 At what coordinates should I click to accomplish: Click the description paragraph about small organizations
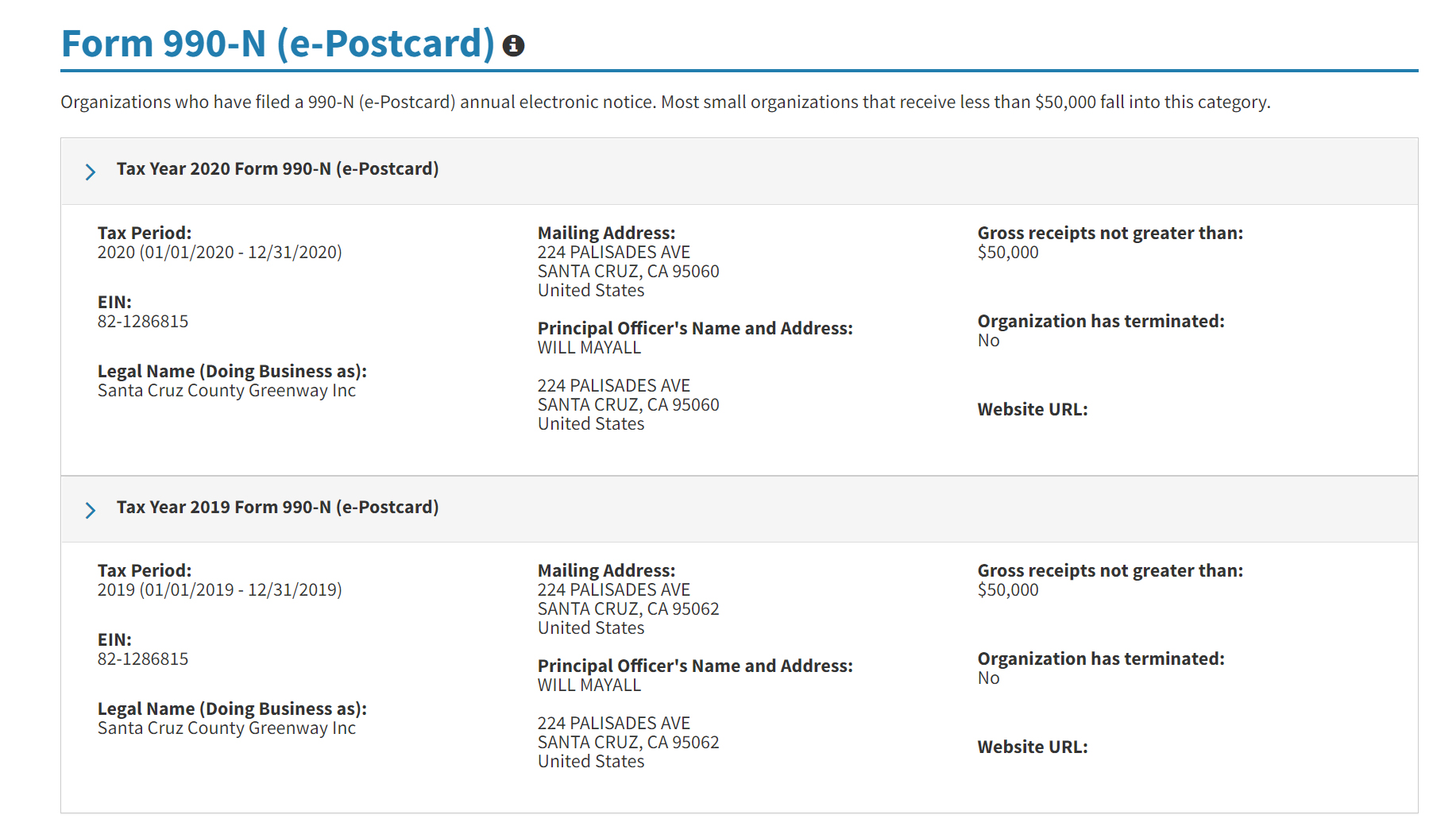[665, 102]
